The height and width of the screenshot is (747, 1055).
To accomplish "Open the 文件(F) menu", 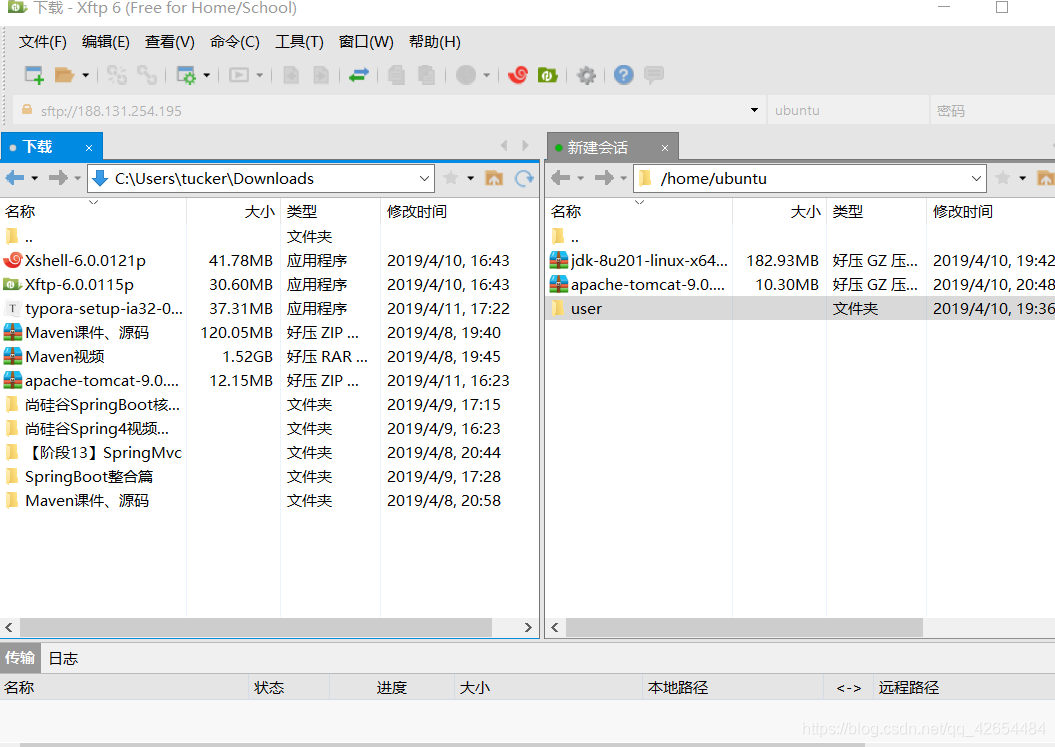I will 42,42.
